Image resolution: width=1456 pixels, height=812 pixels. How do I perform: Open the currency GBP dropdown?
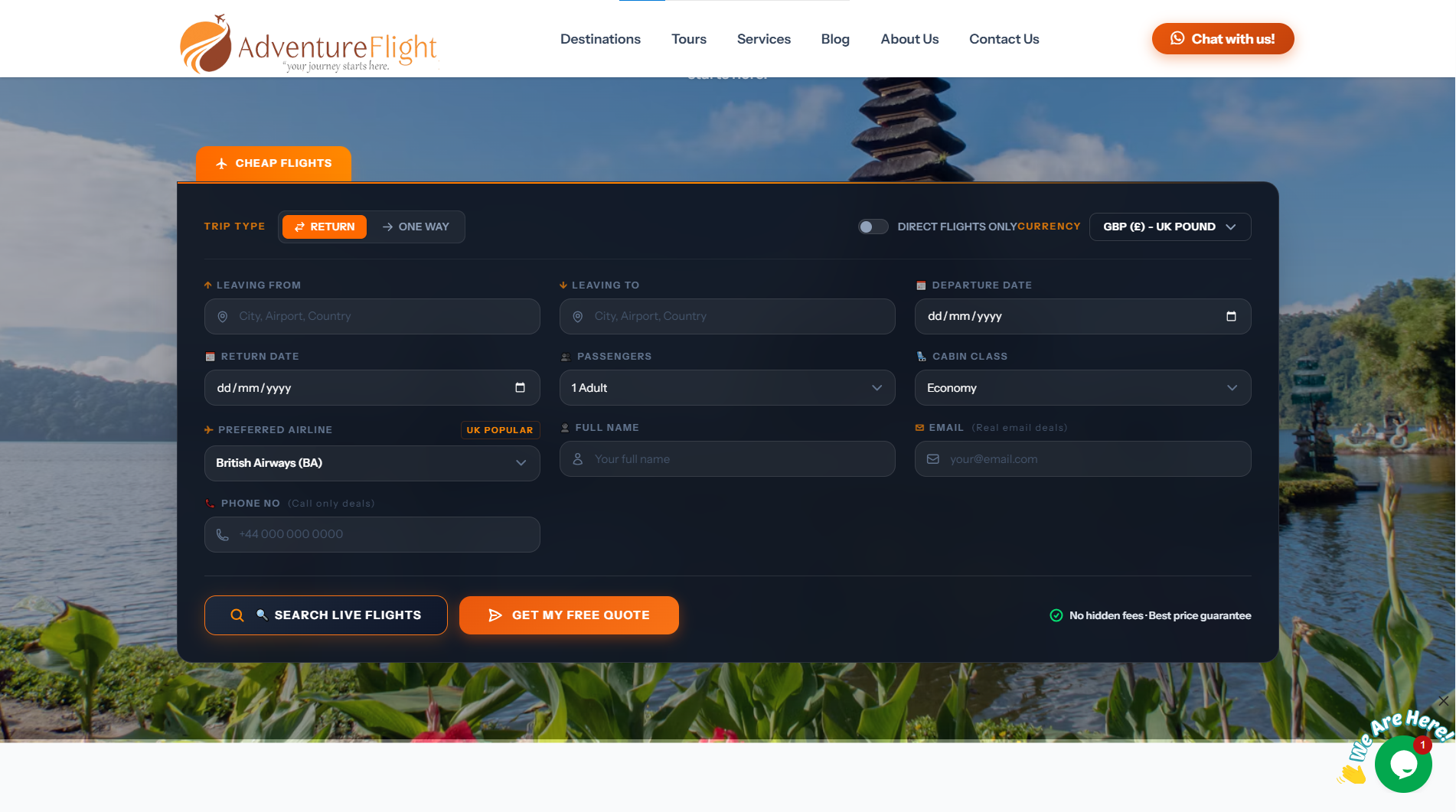(1170, 227)
